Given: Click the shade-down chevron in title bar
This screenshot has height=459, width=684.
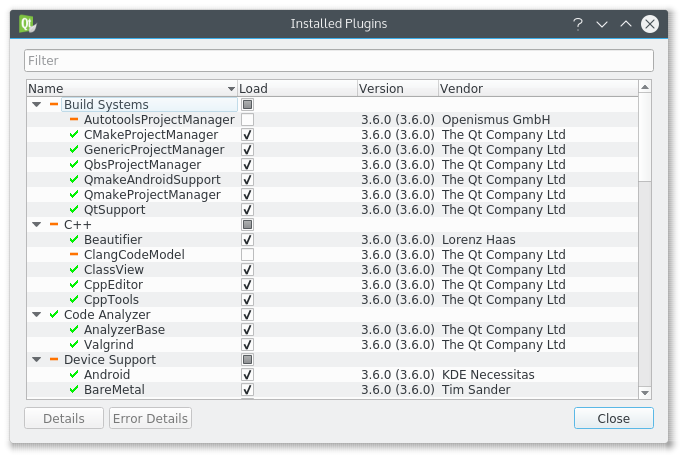Looking at the screenshot, I should click(x=602, y=24).
